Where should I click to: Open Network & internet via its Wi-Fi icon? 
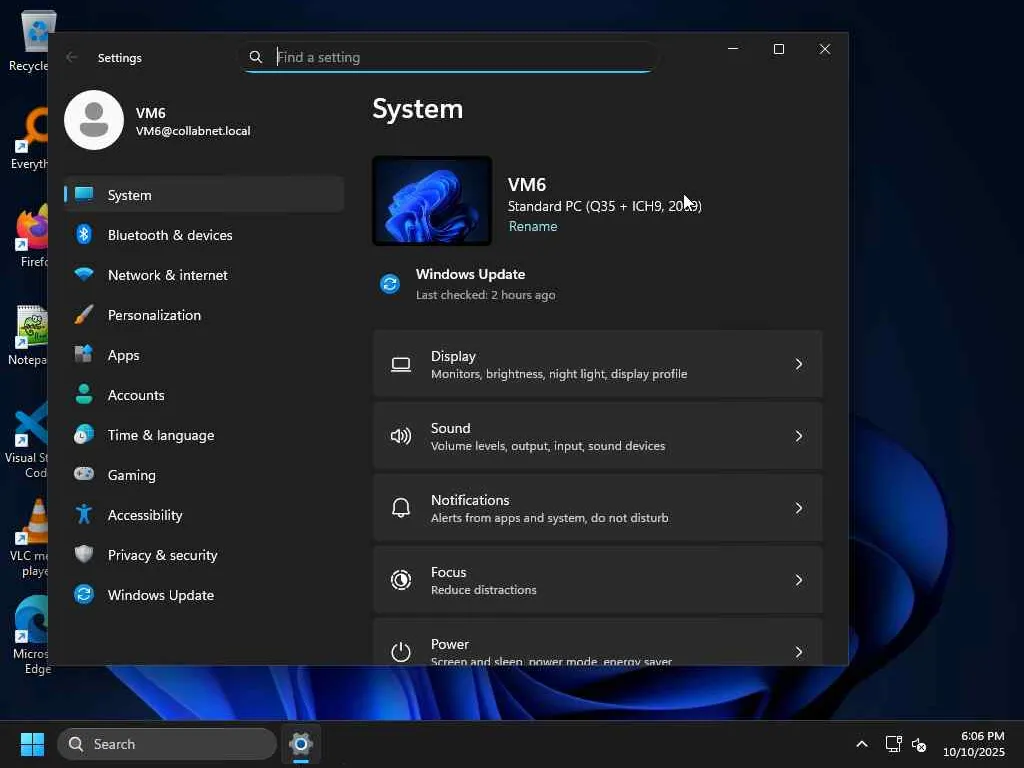point(85,275)
